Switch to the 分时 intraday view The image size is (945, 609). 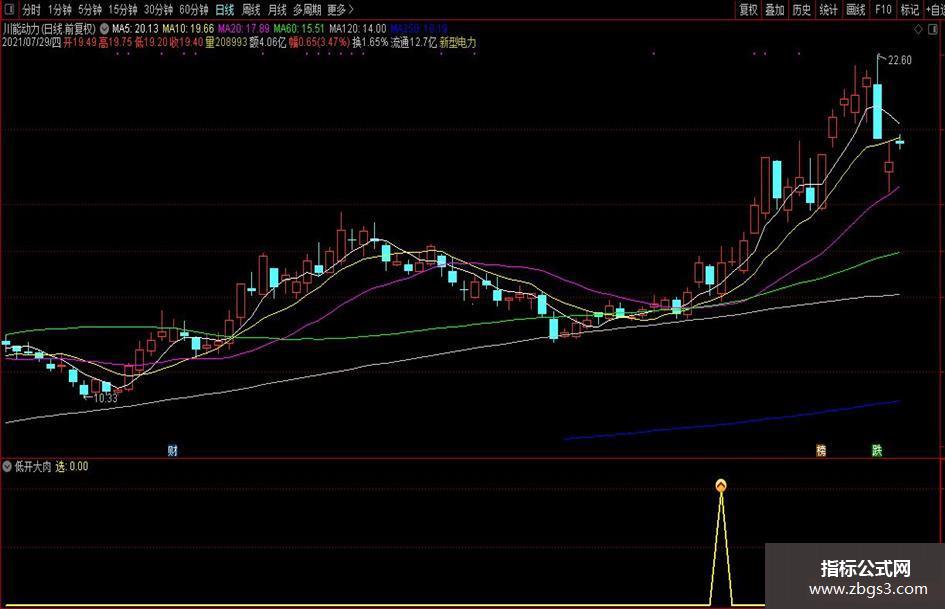(31, 10)
